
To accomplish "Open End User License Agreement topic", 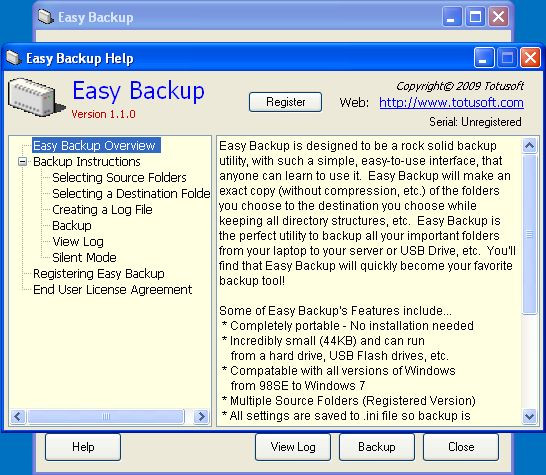I will pos(112,290).
